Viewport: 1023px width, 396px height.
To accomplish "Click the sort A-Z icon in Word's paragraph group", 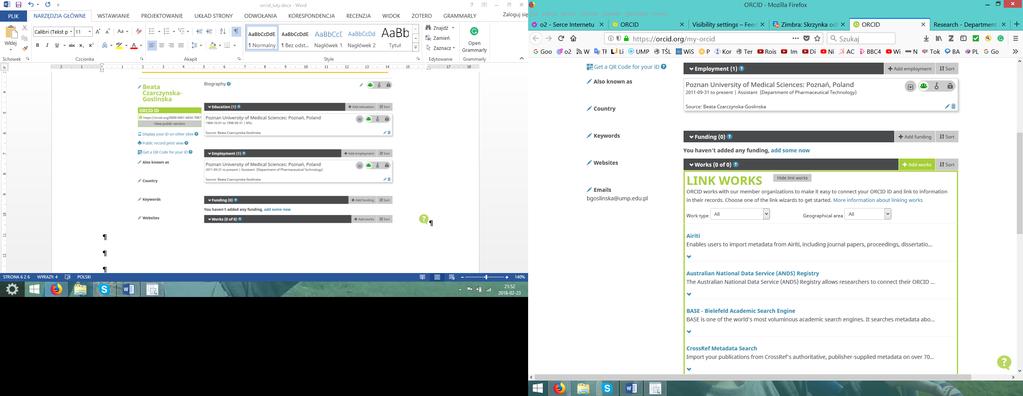I will (x=222, y=31).
